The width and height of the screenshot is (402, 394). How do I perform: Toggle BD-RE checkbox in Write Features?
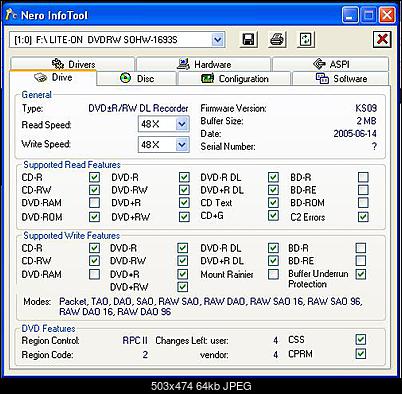[361, 260]
